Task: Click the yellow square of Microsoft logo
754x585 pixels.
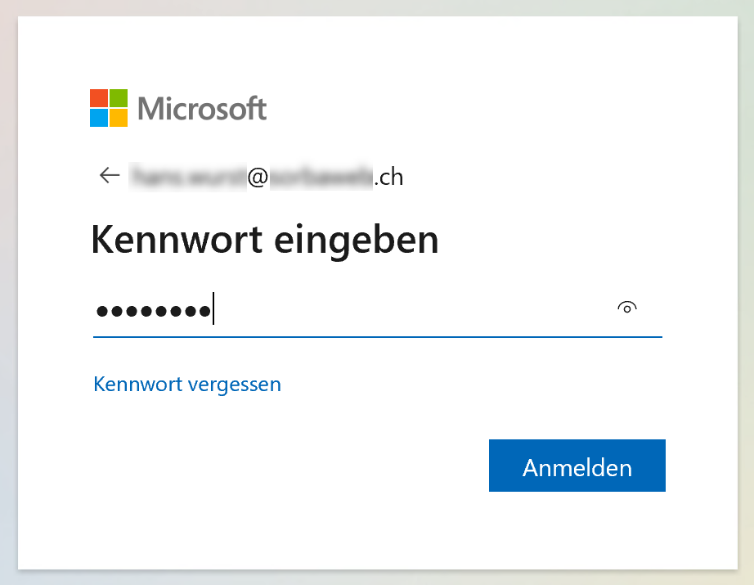Action: (x=119, y=118)
